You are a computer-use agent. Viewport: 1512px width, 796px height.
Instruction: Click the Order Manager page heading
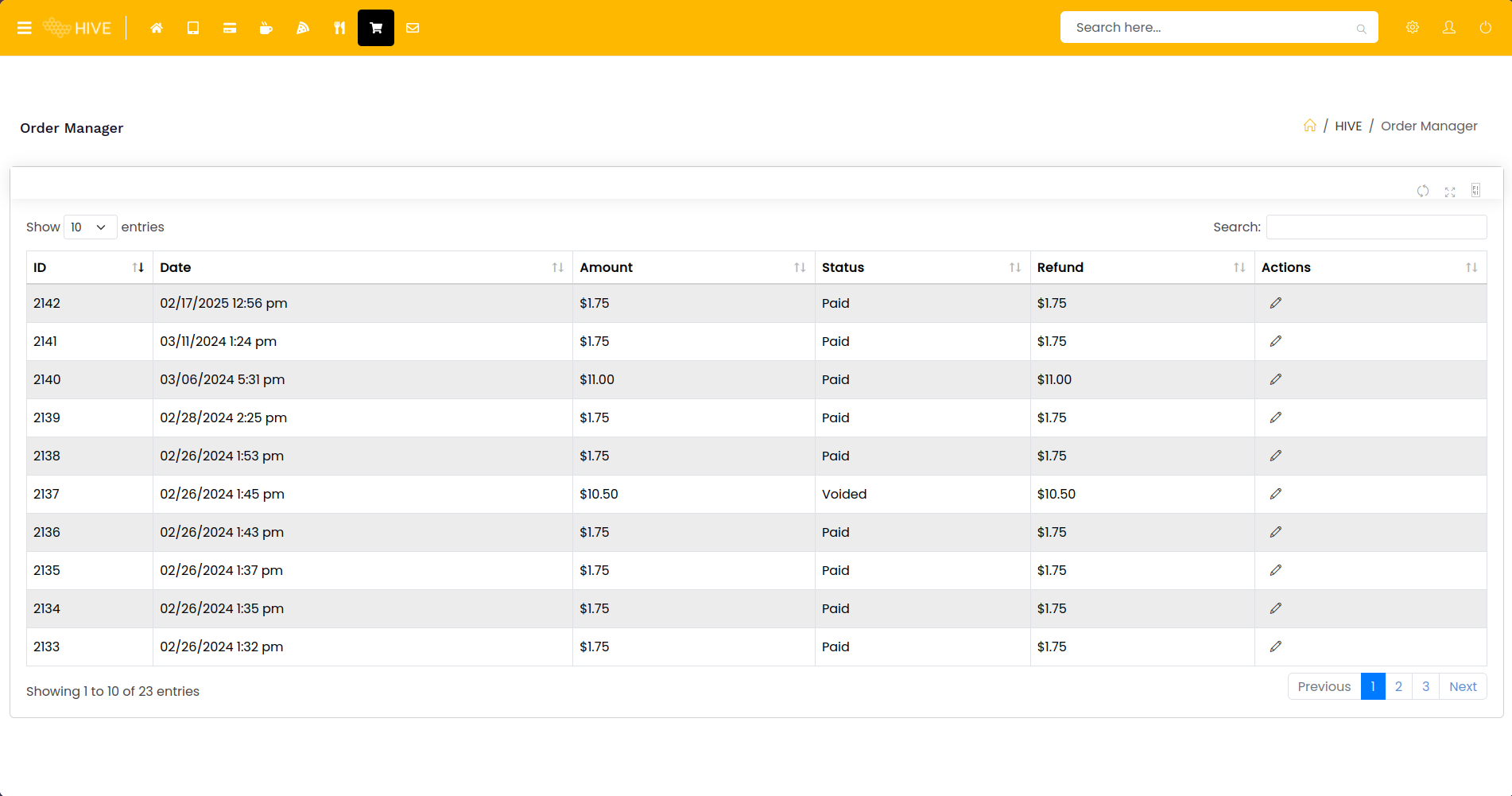coord(72,128)
